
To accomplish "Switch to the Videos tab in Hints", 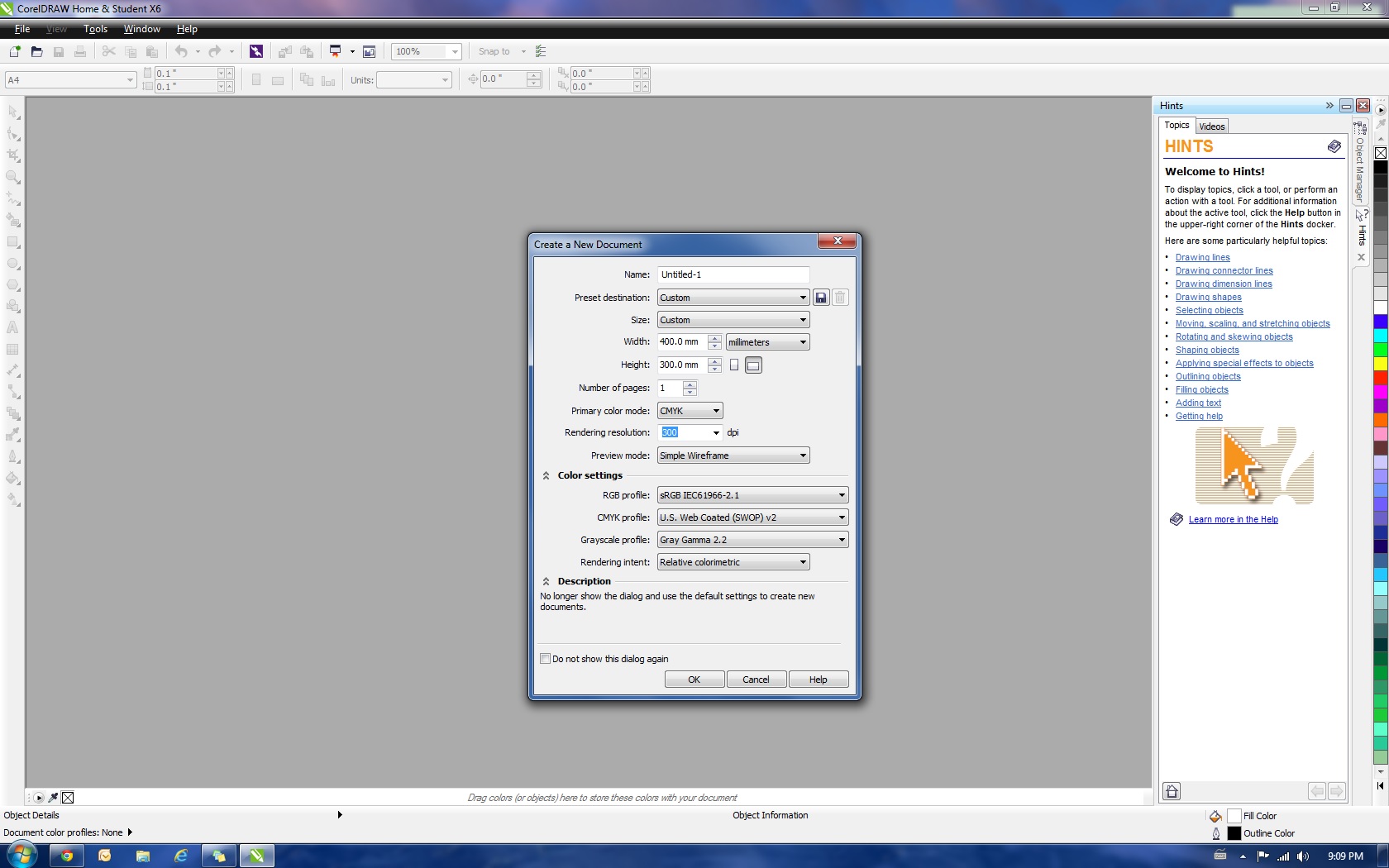I will tap(1211, 126).
